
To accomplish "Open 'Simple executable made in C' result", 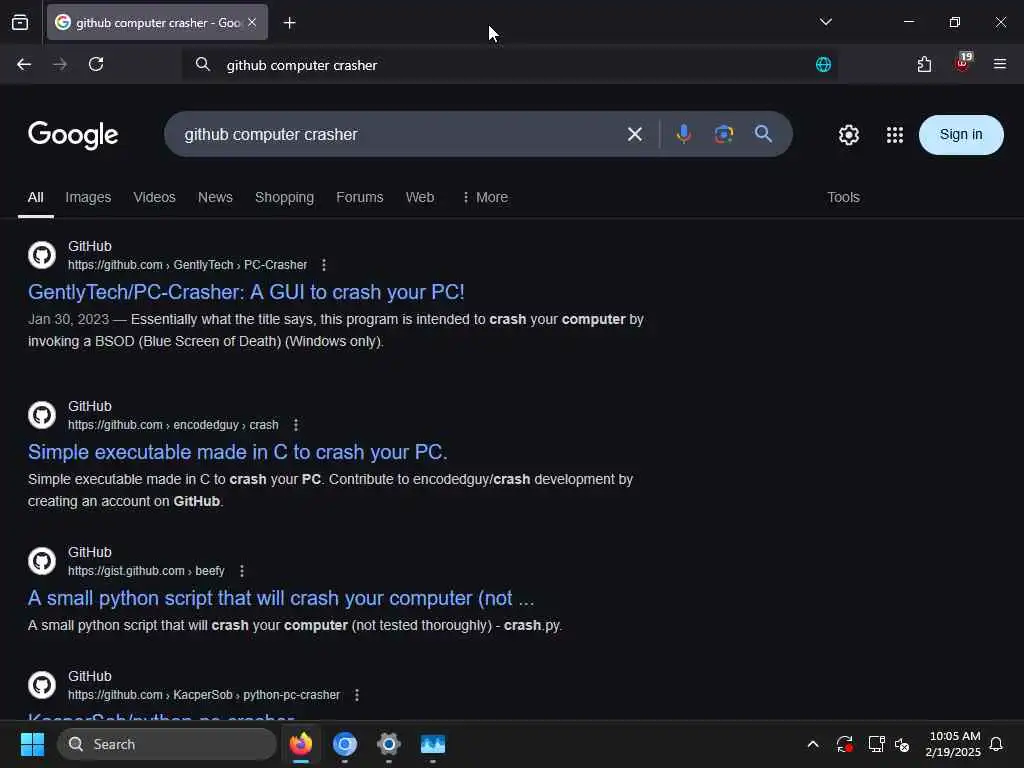I will pyautogui.click(x=238, y=452).
